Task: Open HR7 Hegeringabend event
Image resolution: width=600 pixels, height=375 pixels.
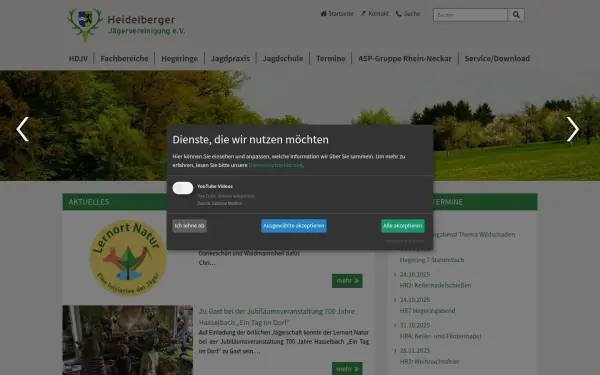Action: coord(427,311)
